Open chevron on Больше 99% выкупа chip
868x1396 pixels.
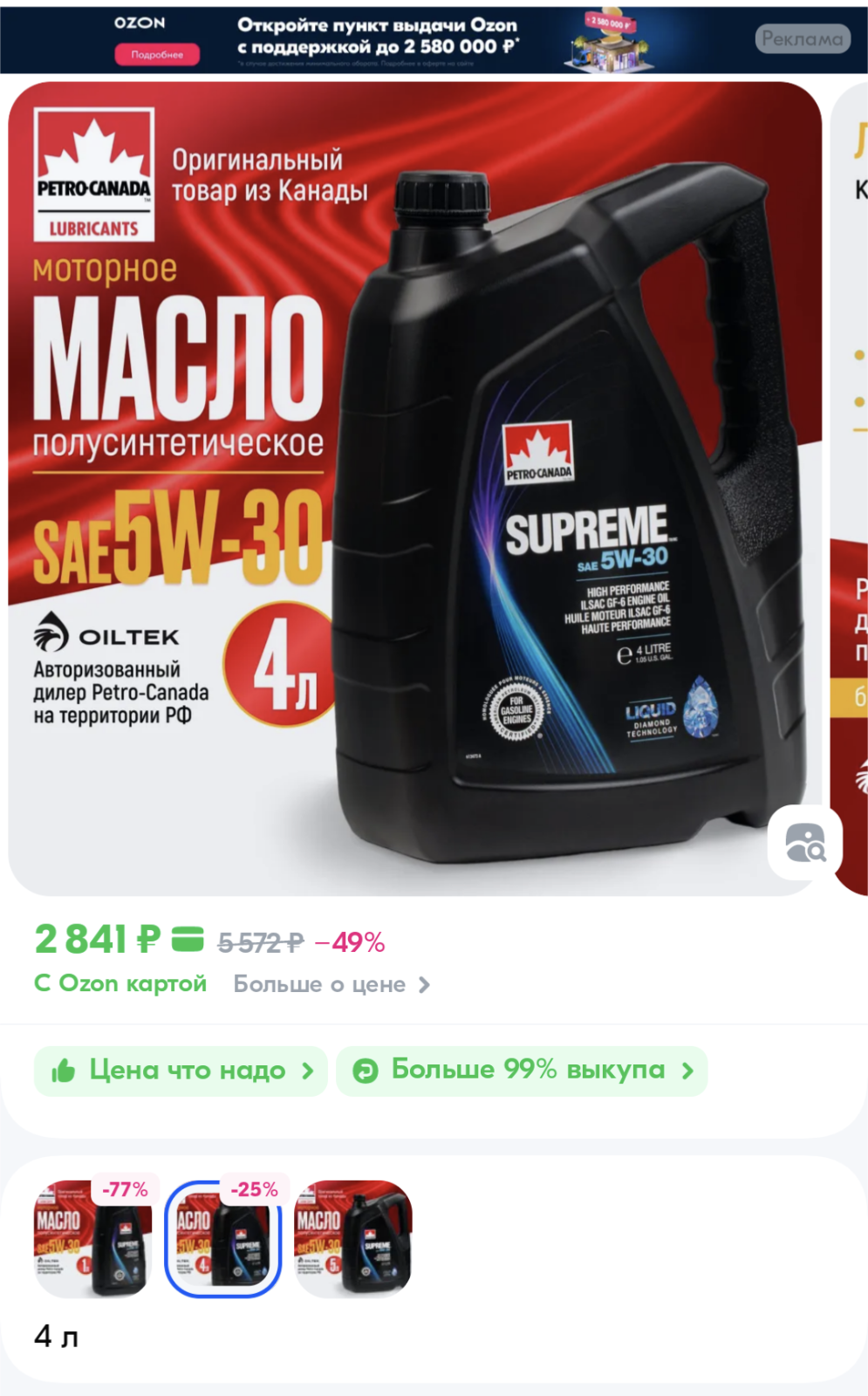point(687,1071)
